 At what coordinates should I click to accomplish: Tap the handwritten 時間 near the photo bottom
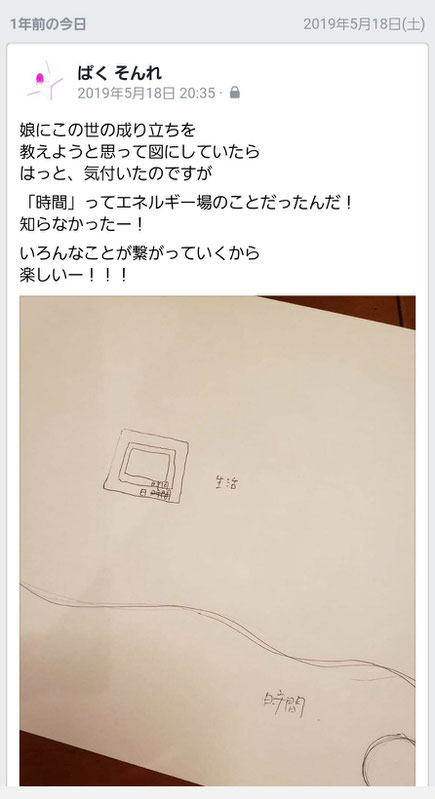(x=285, y=705)
